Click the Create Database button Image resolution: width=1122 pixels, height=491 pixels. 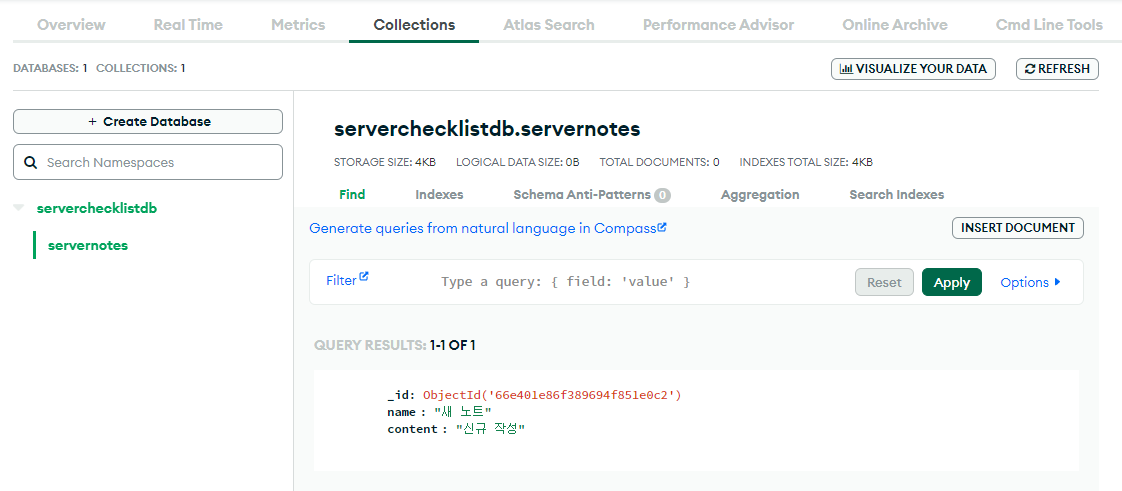[148, 122]
